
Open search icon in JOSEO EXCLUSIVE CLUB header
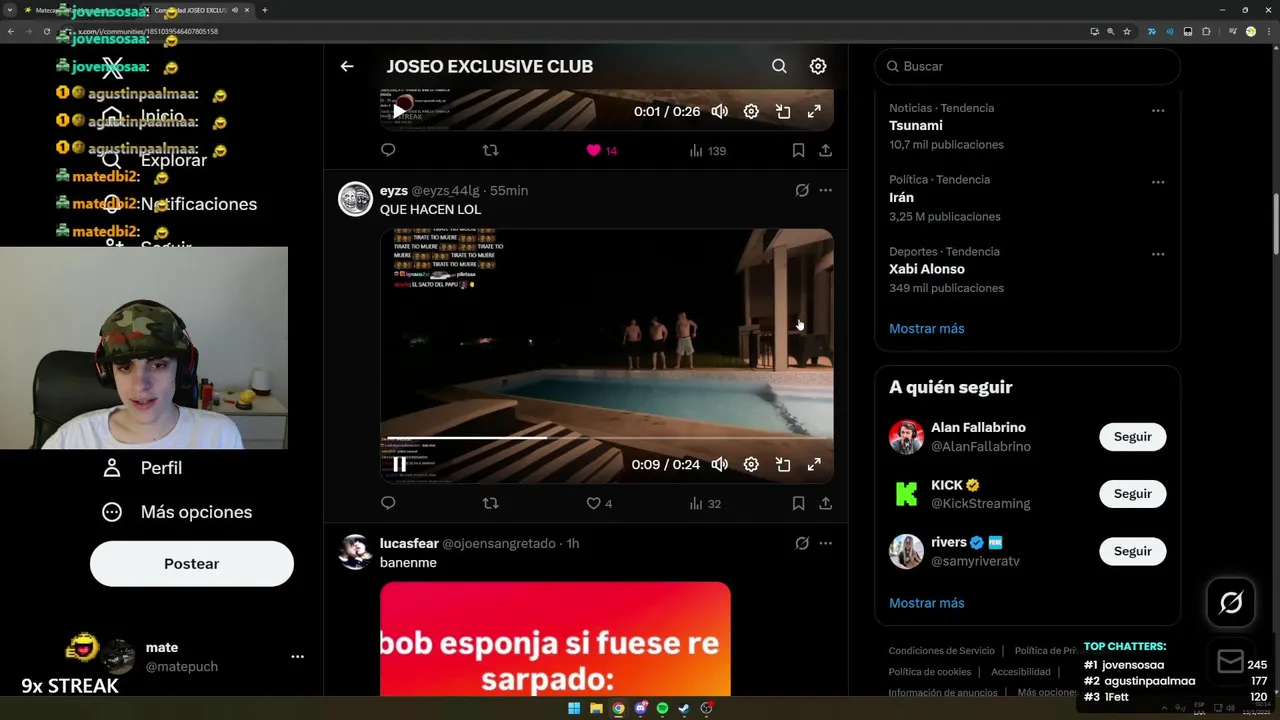(x=779, y=66)
